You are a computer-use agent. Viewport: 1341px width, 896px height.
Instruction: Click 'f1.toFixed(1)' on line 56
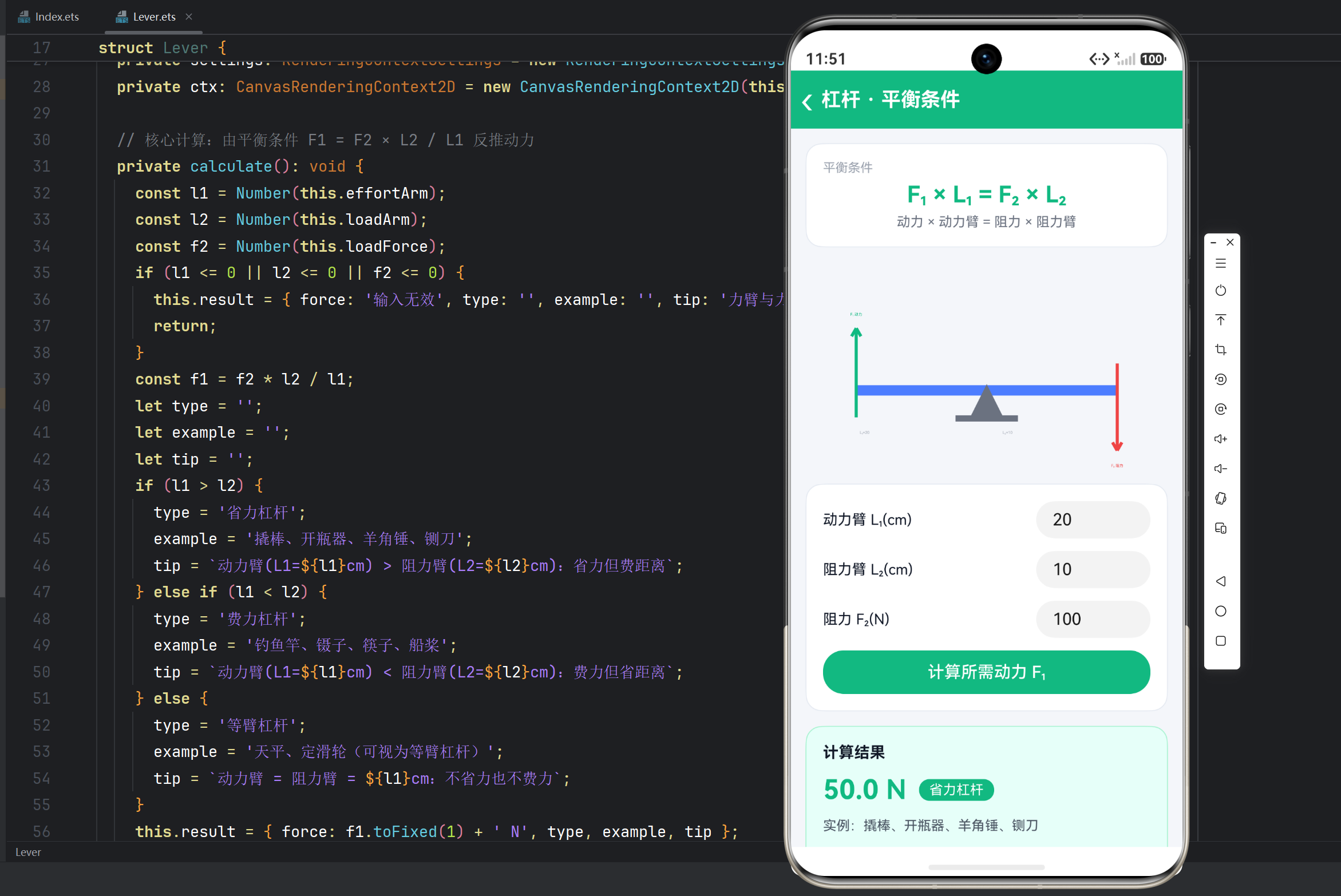click(405, 831)
